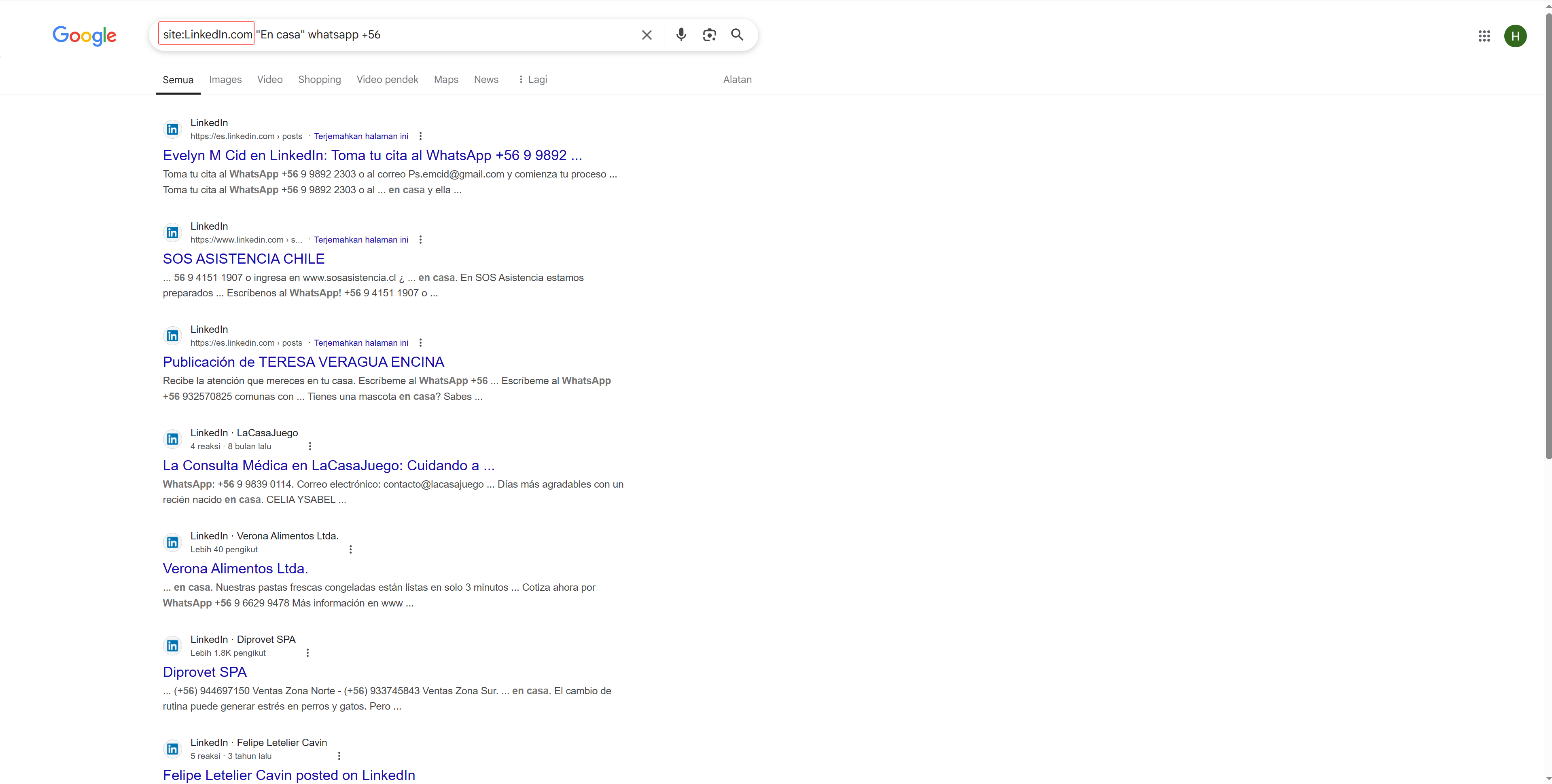Click '5 reaksi · 3 tahun lalu' text

click(x=231, y=756)
